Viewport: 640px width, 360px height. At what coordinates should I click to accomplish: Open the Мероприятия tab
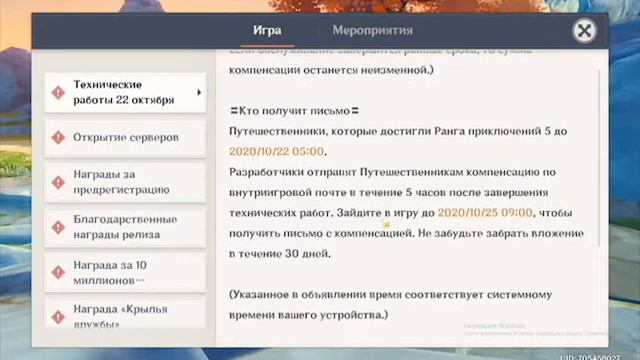pos(372,30)
